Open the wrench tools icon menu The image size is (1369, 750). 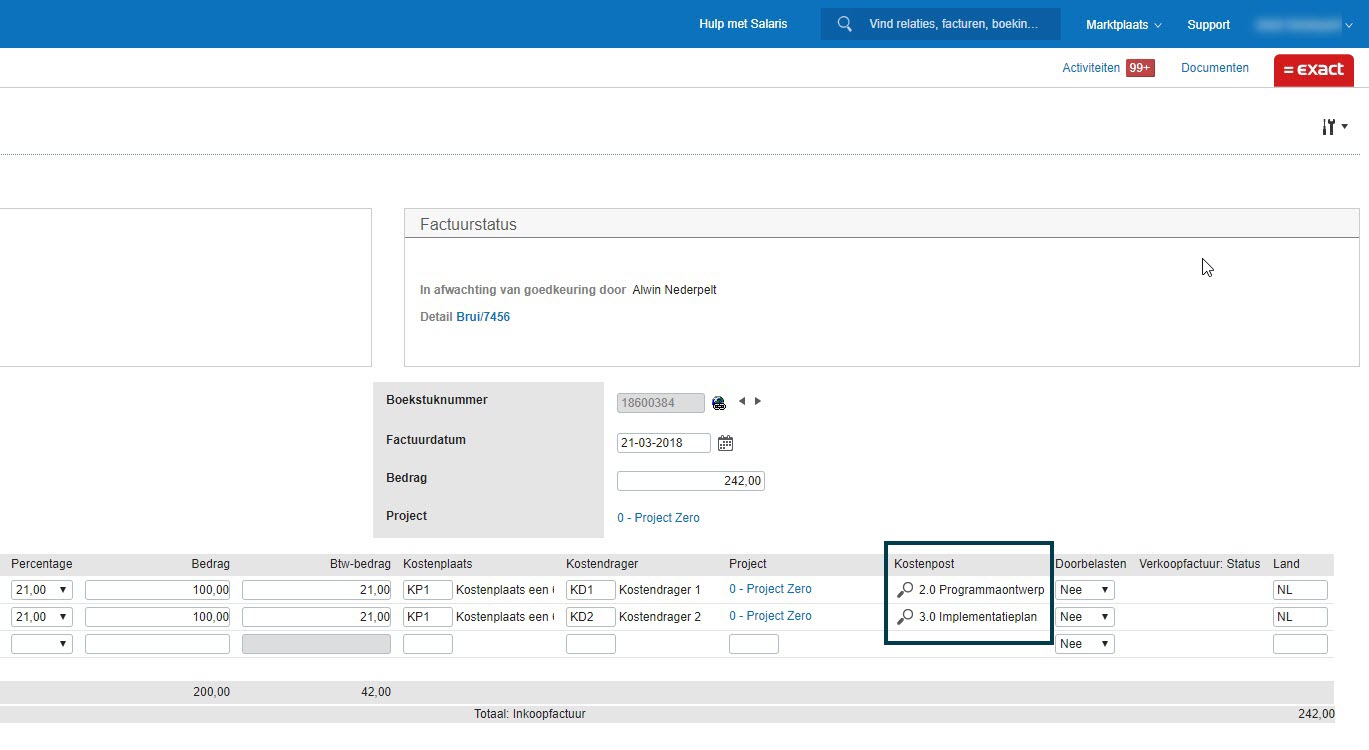tap(1335, 127)
